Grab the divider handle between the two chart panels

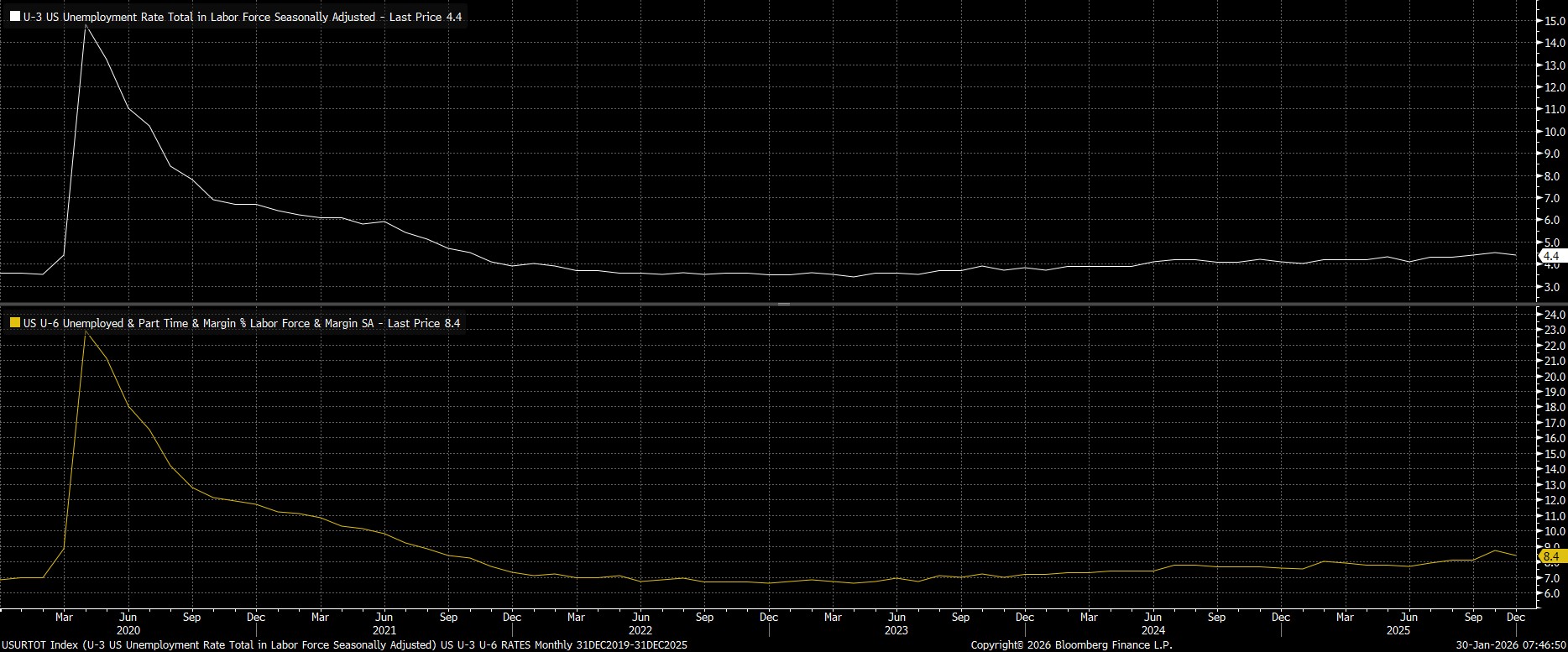tap(783, 304)
